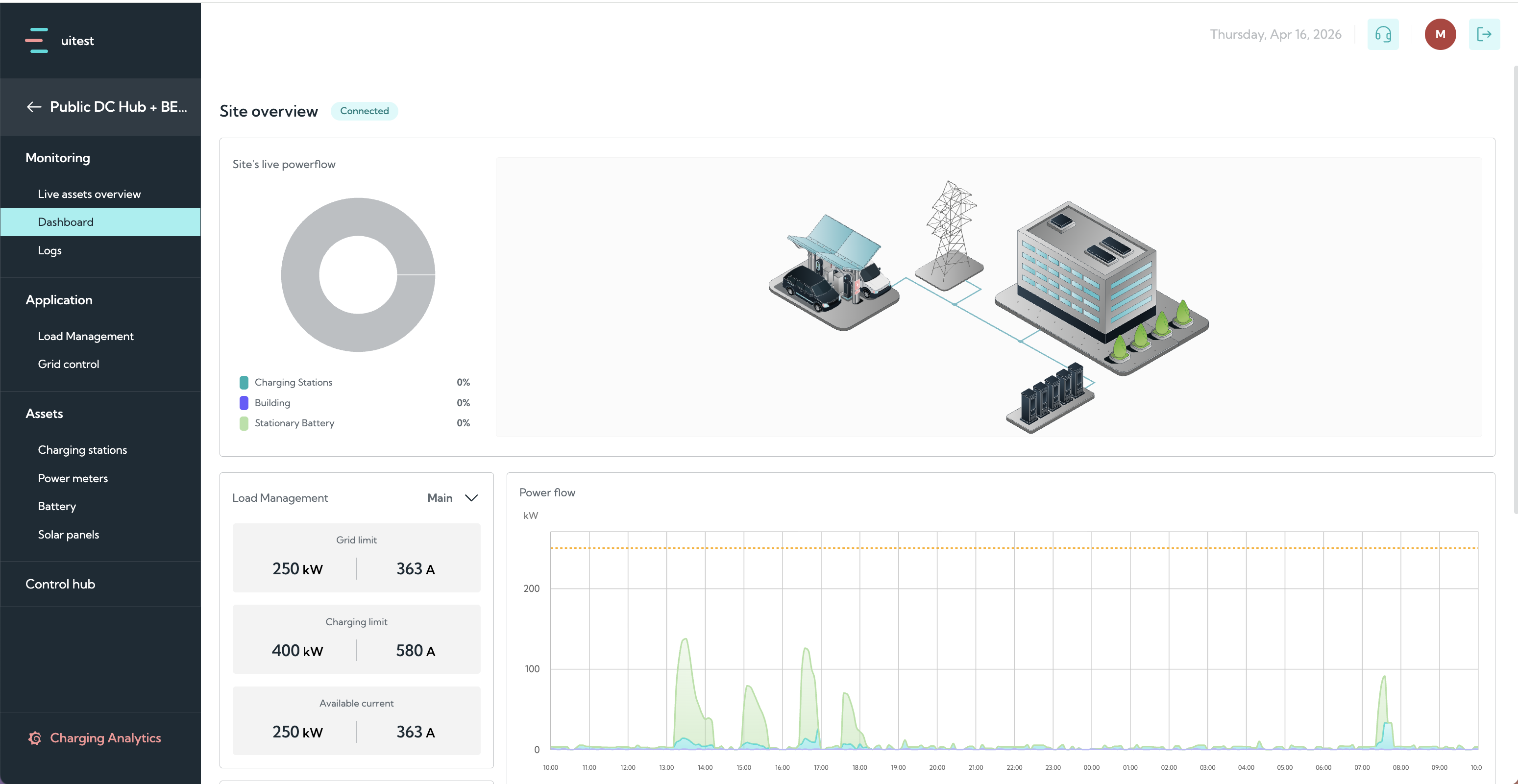Click the Grid limit 250 kW value

[297, 569]
